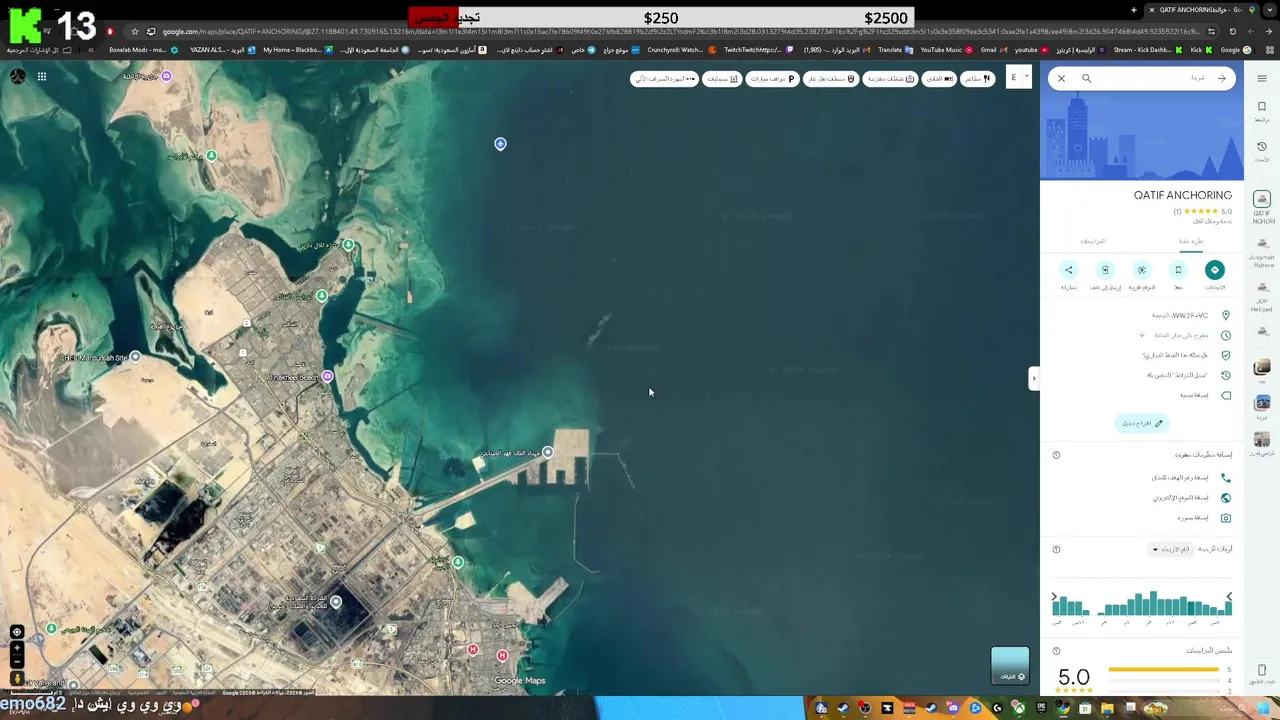The width and height of the screenshot is (1280, 720).
Task: Switch to the Overview tab
Action: [1190, 241]
